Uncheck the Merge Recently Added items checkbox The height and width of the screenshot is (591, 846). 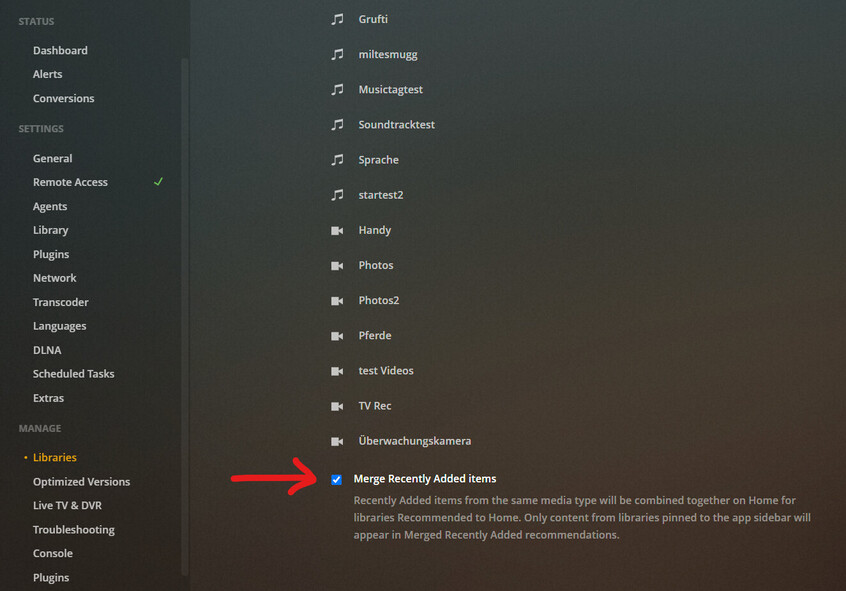[x=336, y=479]
